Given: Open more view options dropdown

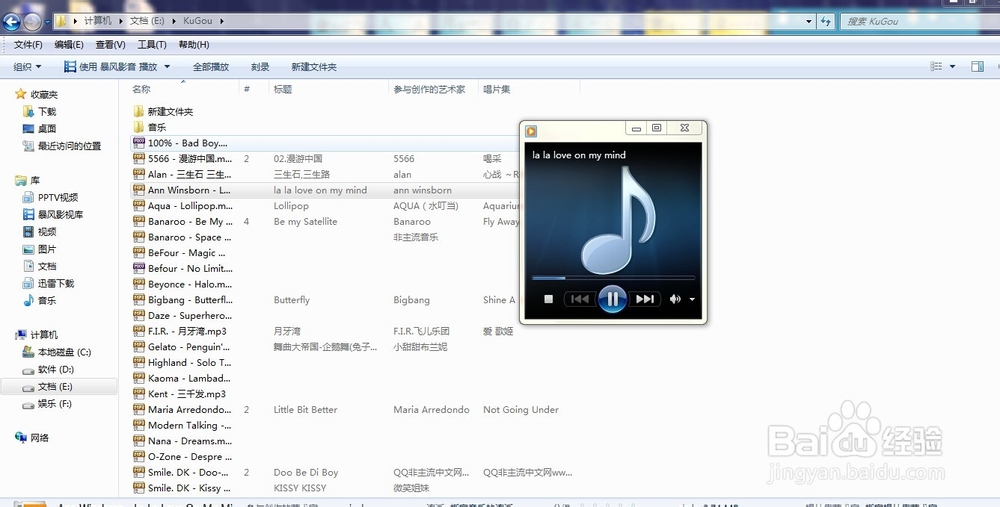Looking at the screenshot, I should pos(952,66).
